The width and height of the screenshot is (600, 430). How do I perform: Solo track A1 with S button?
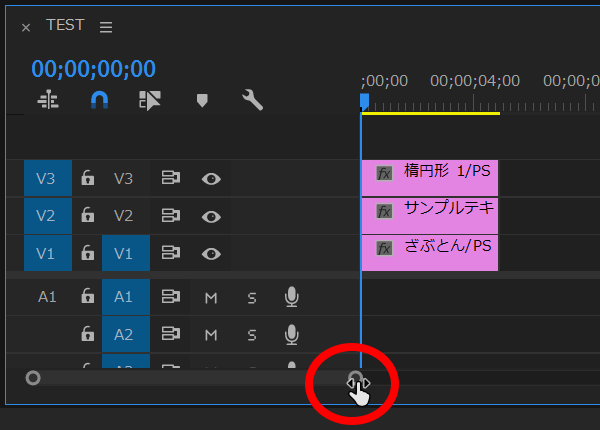(x=252, y=298)
